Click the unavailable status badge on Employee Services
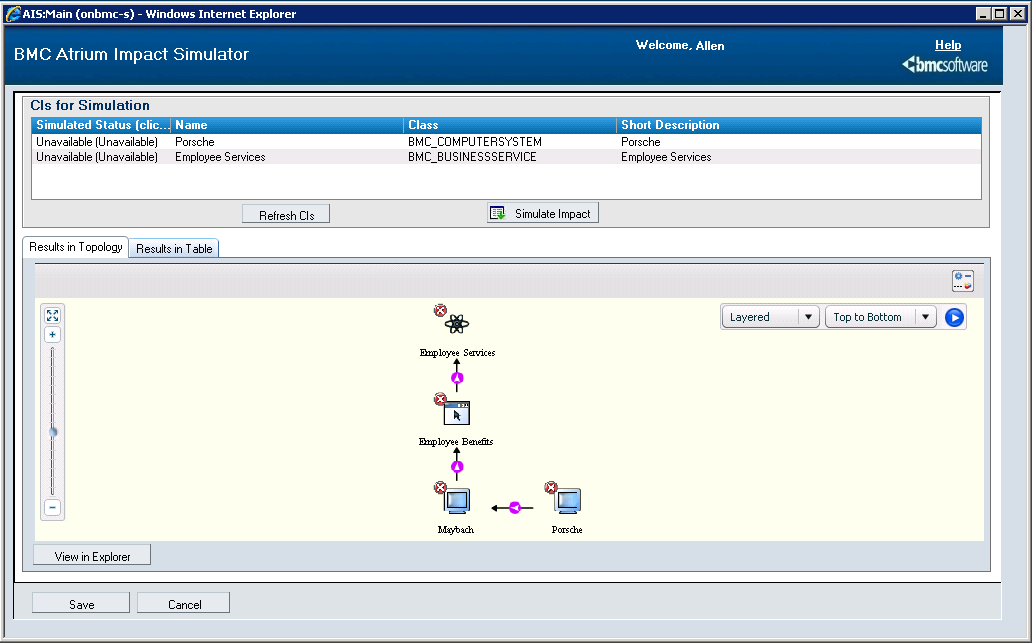 pyautogui.click(x=440, y=310)
